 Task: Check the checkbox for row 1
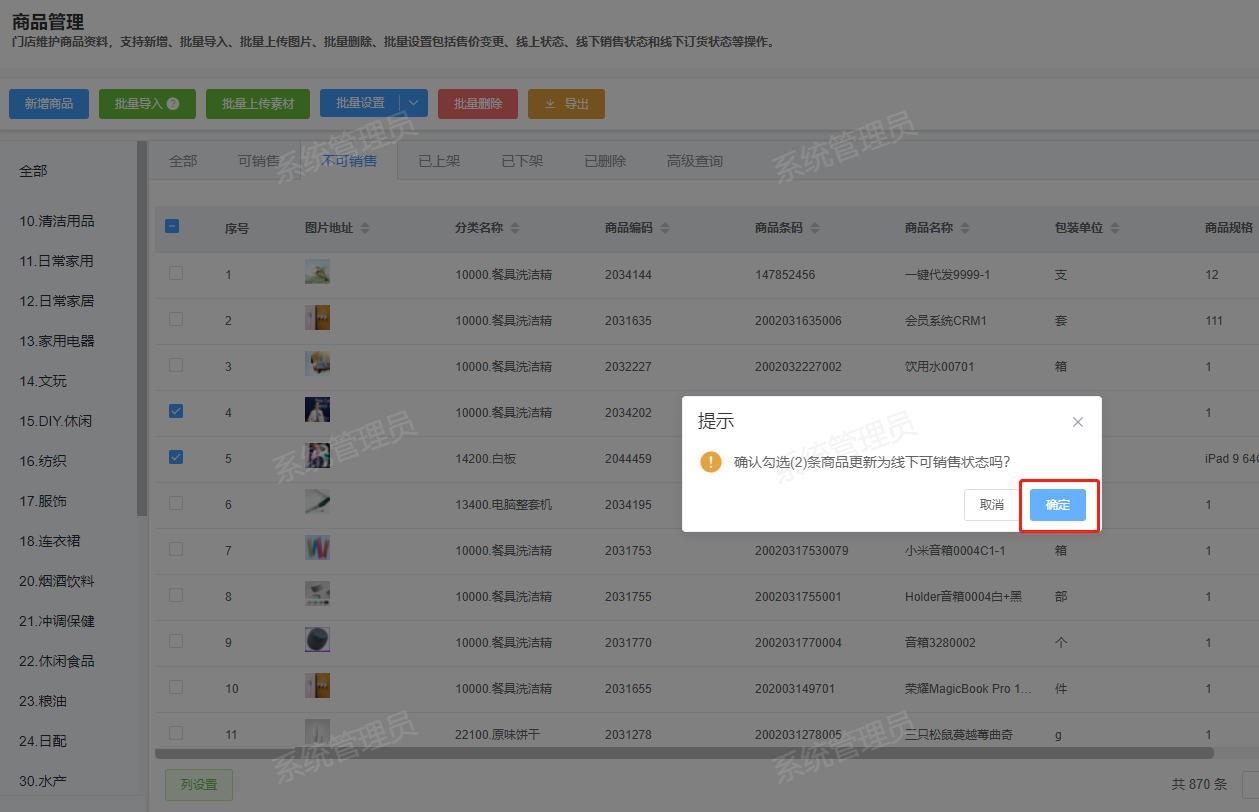[176, 273]
